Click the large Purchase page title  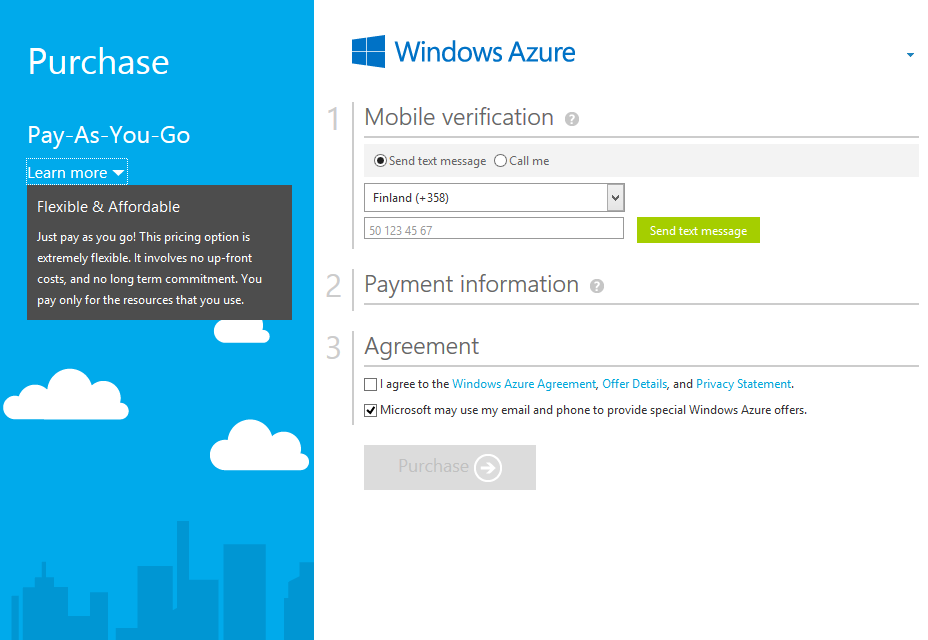click(98, 62)
